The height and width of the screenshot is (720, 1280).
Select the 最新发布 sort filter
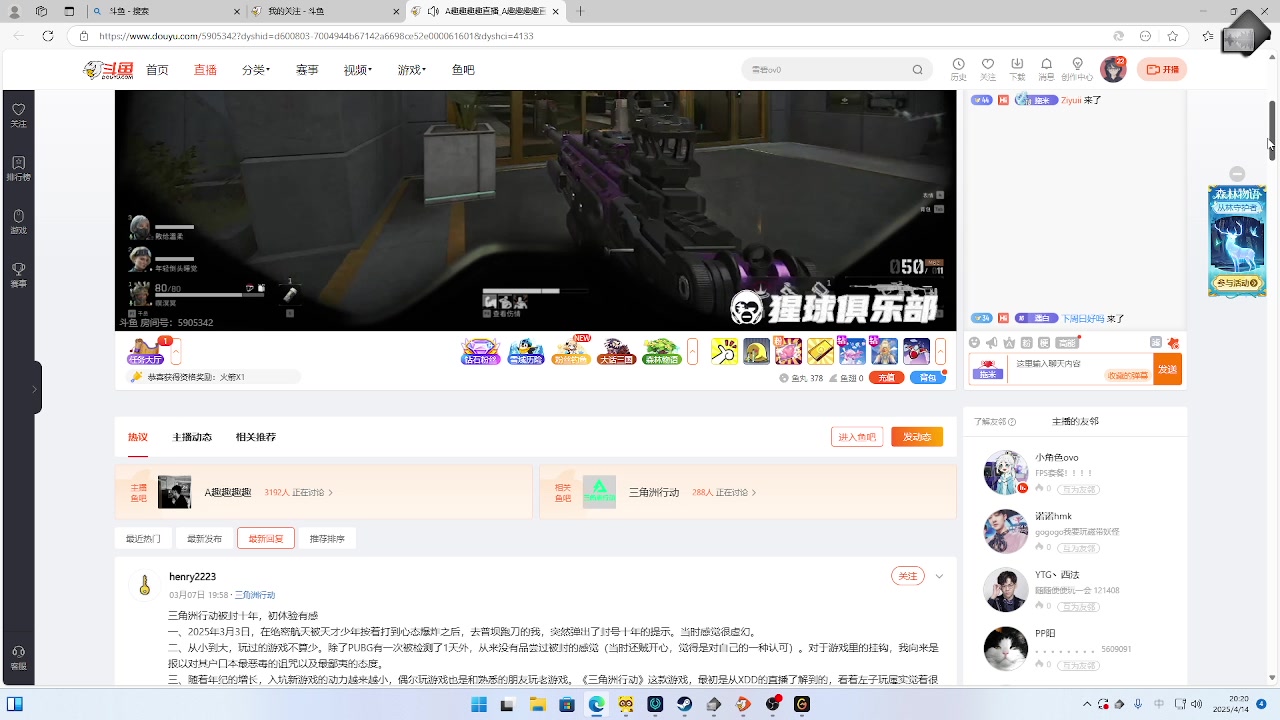[x=204, y=538]
